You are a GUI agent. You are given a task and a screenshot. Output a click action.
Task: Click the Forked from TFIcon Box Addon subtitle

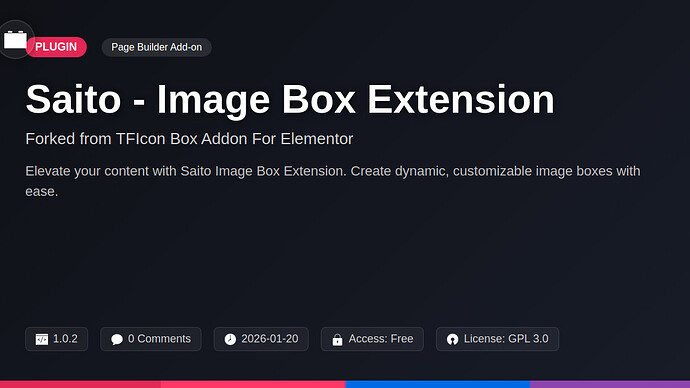coord(189,139)
